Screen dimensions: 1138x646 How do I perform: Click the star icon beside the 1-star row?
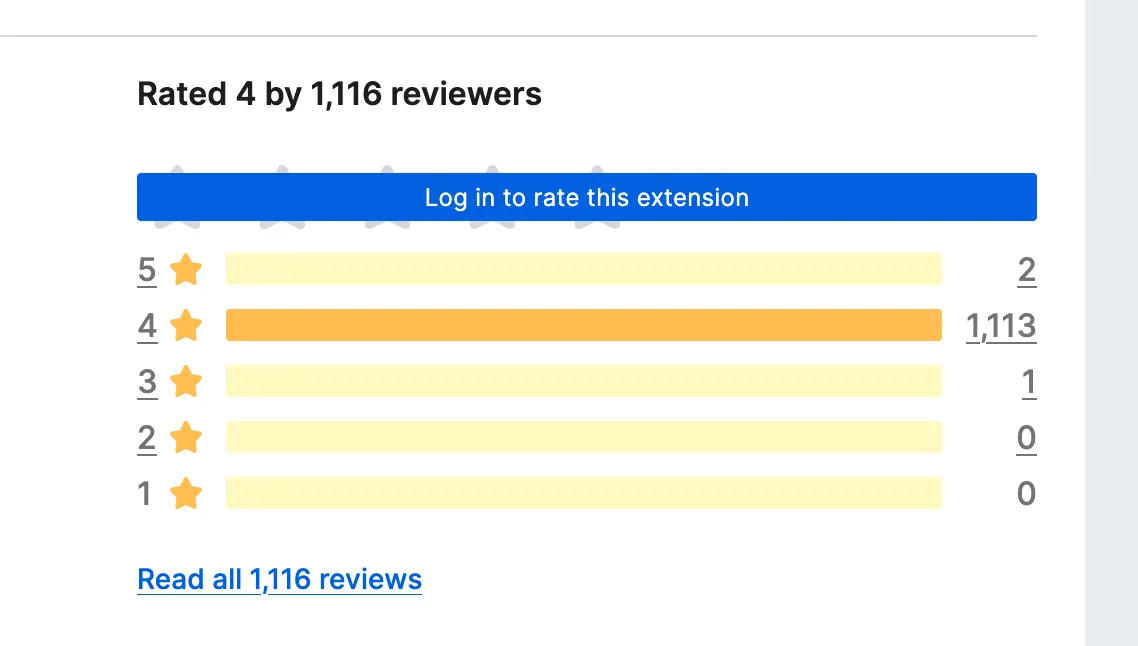tap(186, 493)
